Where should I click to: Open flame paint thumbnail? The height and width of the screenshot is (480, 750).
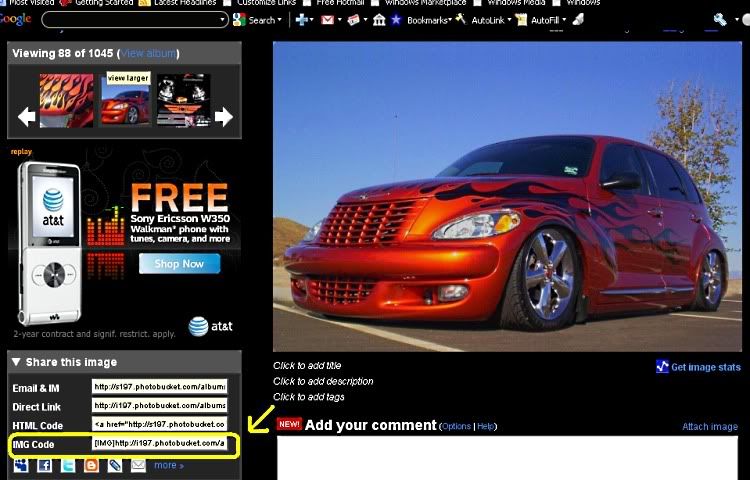click(x=66, y=100)
